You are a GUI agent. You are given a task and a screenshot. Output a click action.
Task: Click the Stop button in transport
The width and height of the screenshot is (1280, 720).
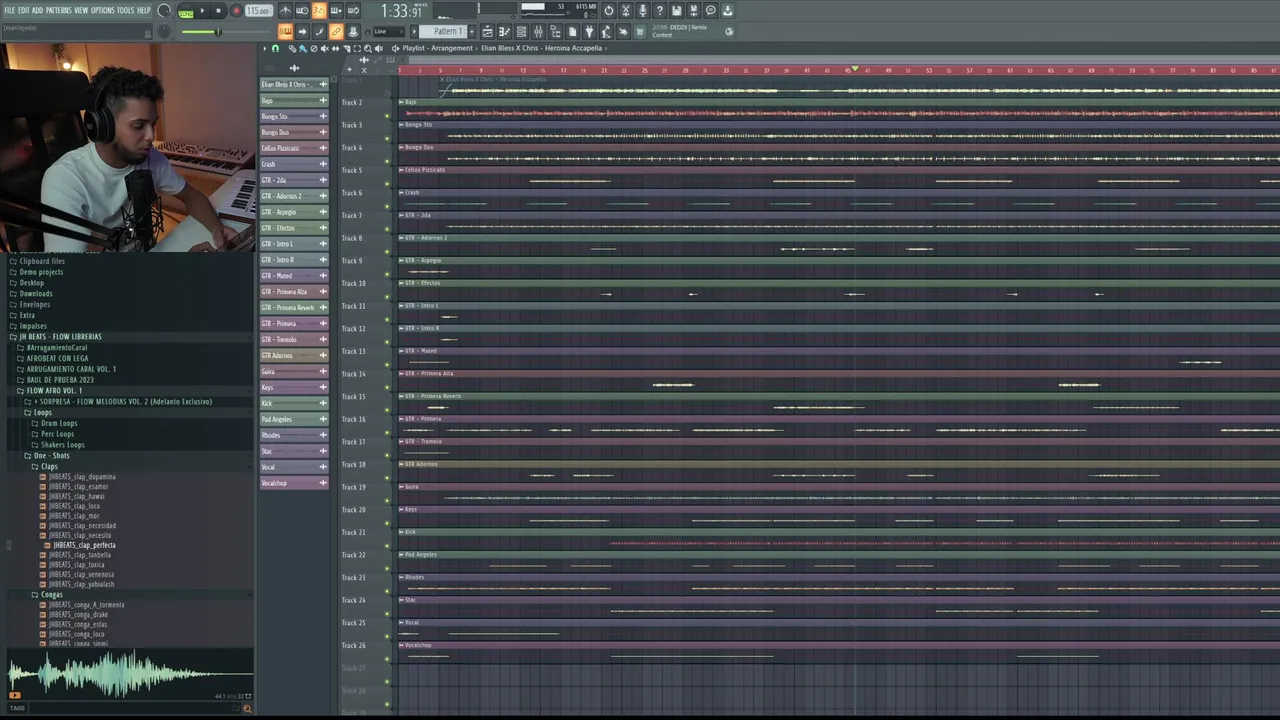tap(218, 11)
